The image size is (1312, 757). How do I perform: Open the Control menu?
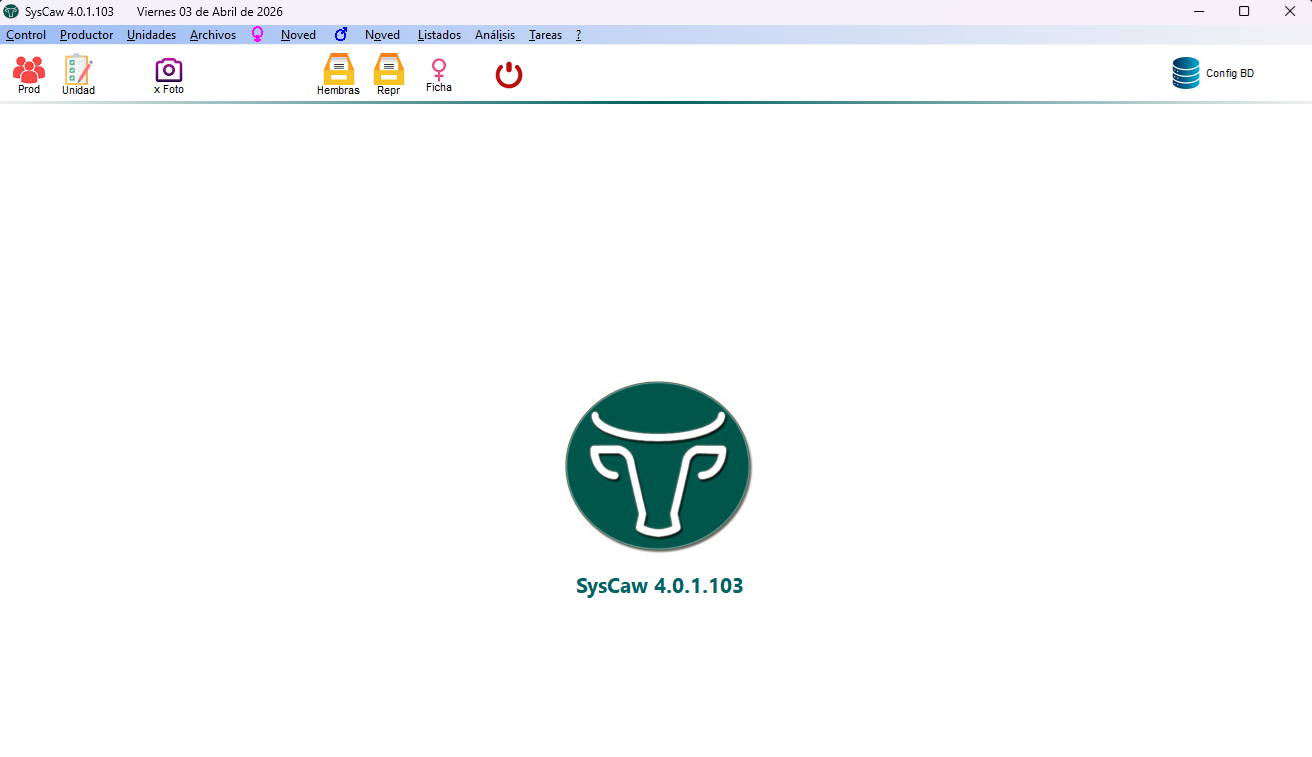(x=26, y=35)
